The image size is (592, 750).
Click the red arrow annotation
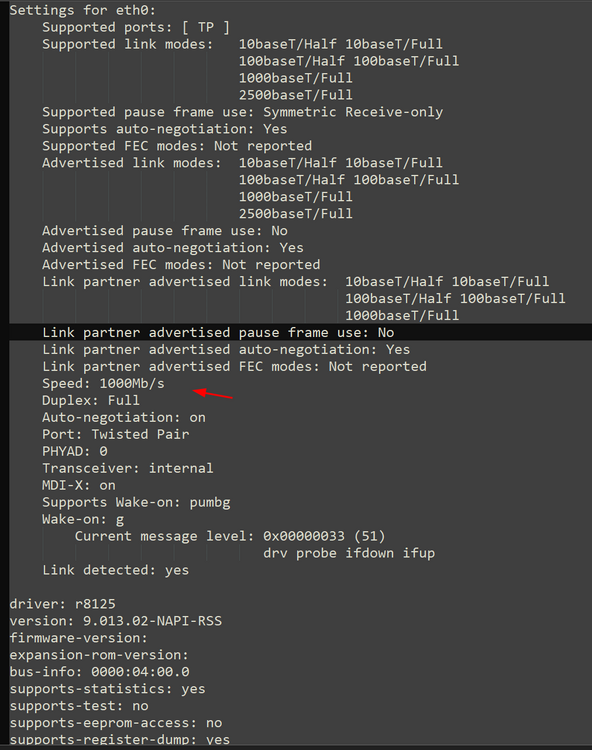pyautogui.click(x=213, y=393)
